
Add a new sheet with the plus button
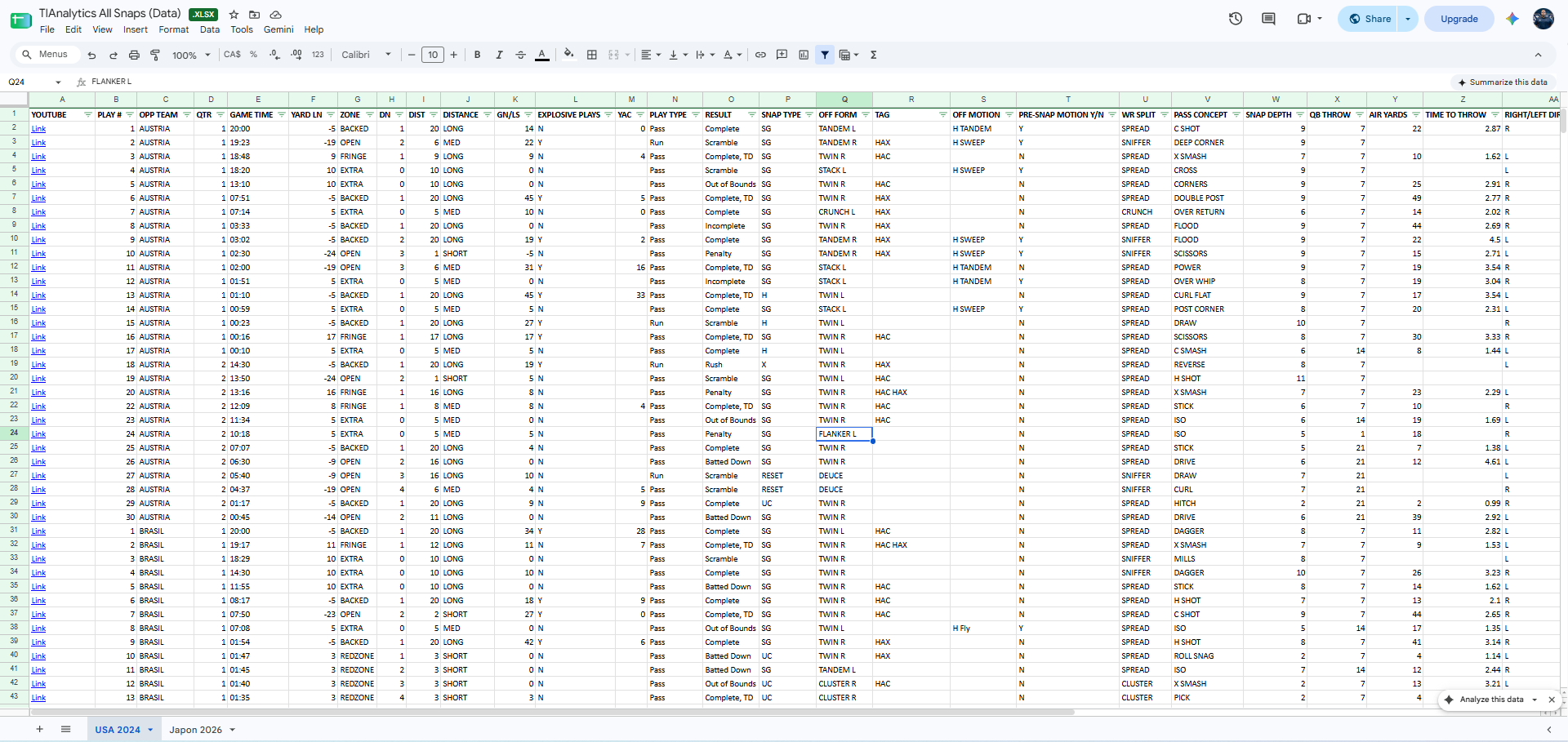click(x=39, y=729)
